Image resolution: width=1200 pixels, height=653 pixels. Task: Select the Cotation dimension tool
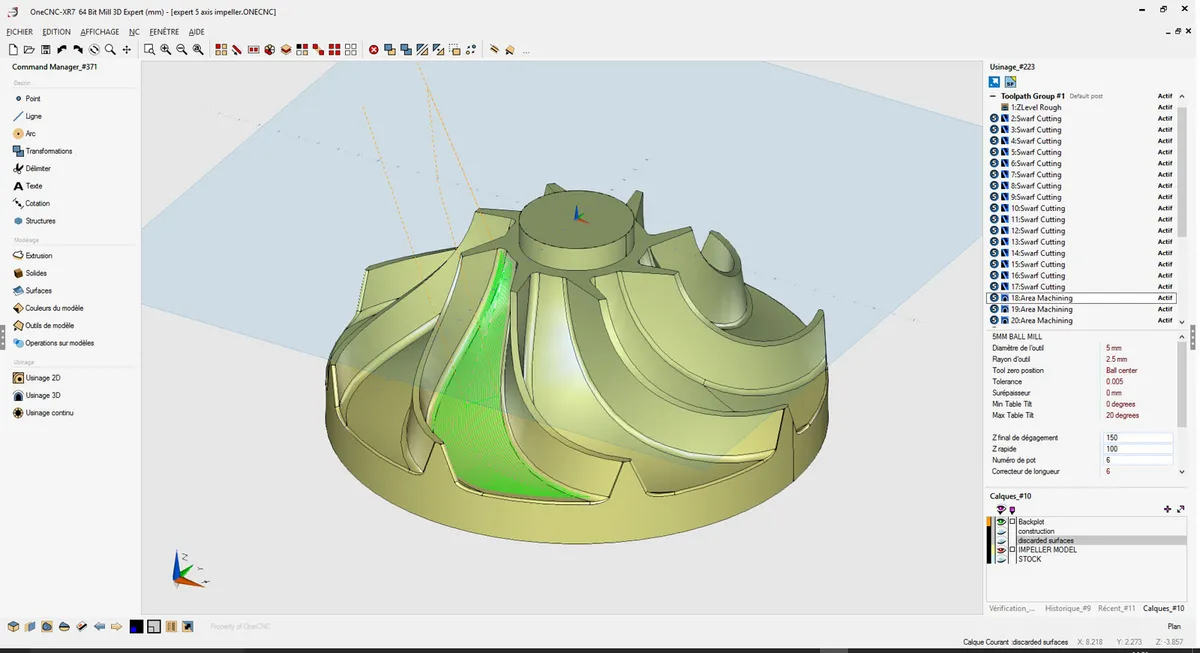tap(37, 203)
